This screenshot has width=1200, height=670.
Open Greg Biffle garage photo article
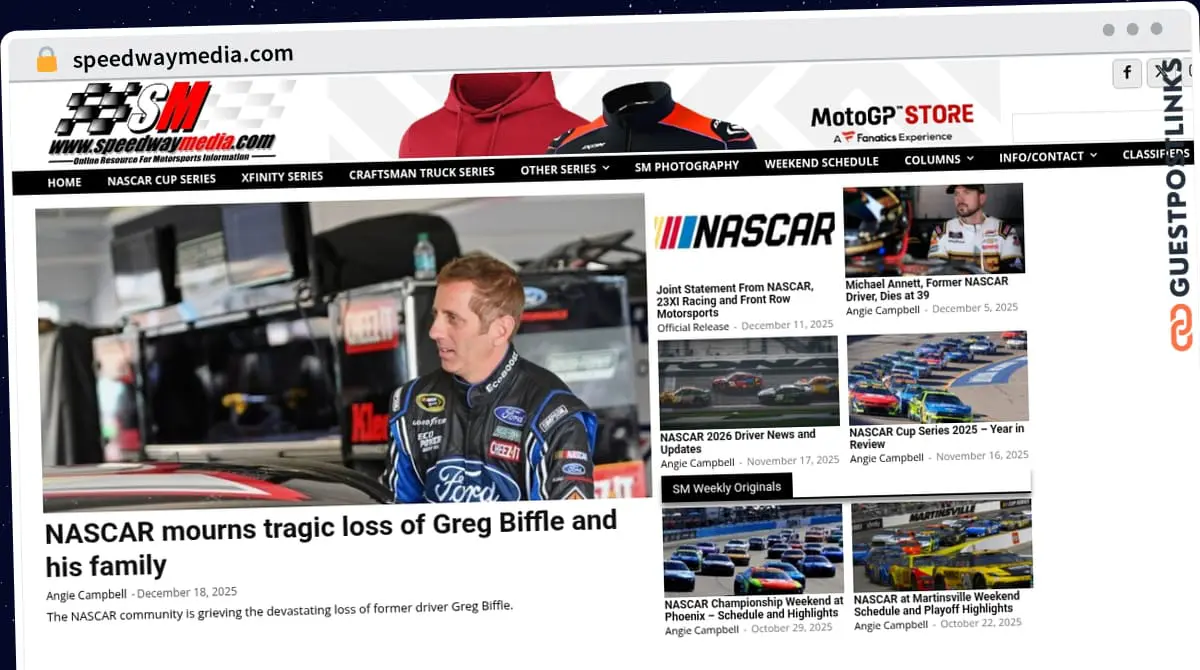[x=342, y=353]
